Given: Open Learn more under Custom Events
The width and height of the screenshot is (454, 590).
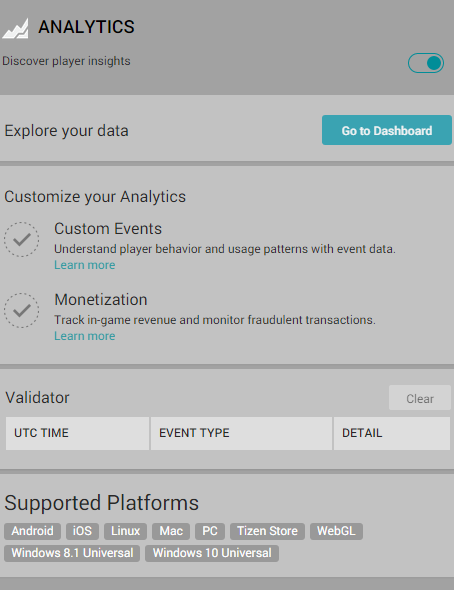Looking at the screenshot, I should [85, 265].
